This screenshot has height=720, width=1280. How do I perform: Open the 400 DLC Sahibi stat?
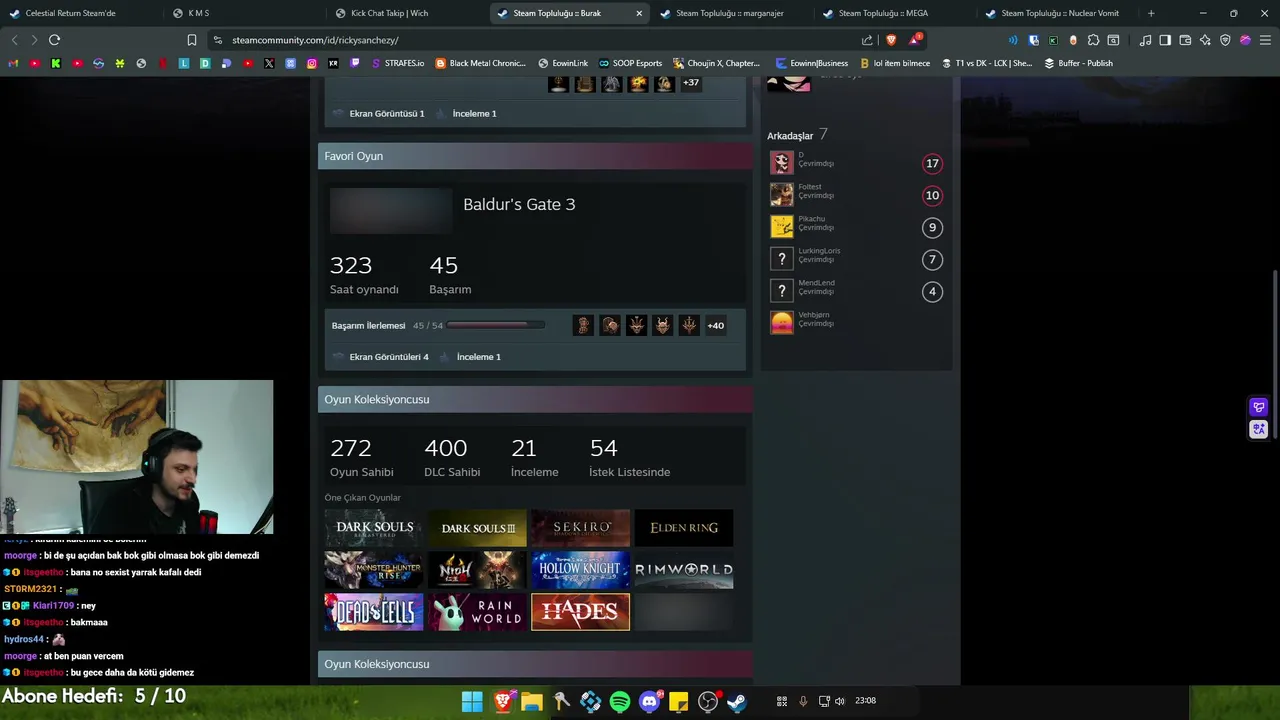(452, 457)
